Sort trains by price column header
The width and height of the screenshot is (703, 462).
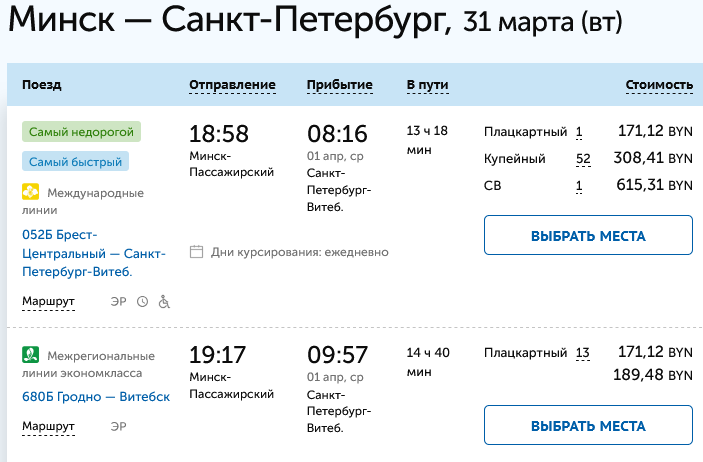[x=659, y=85]
